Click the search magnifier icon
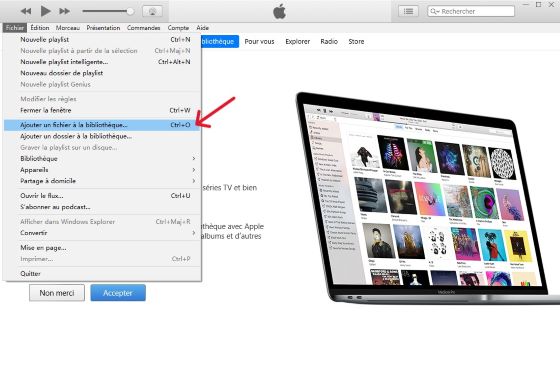Viewport: 560px width, 369px height. tap(434, 11)
